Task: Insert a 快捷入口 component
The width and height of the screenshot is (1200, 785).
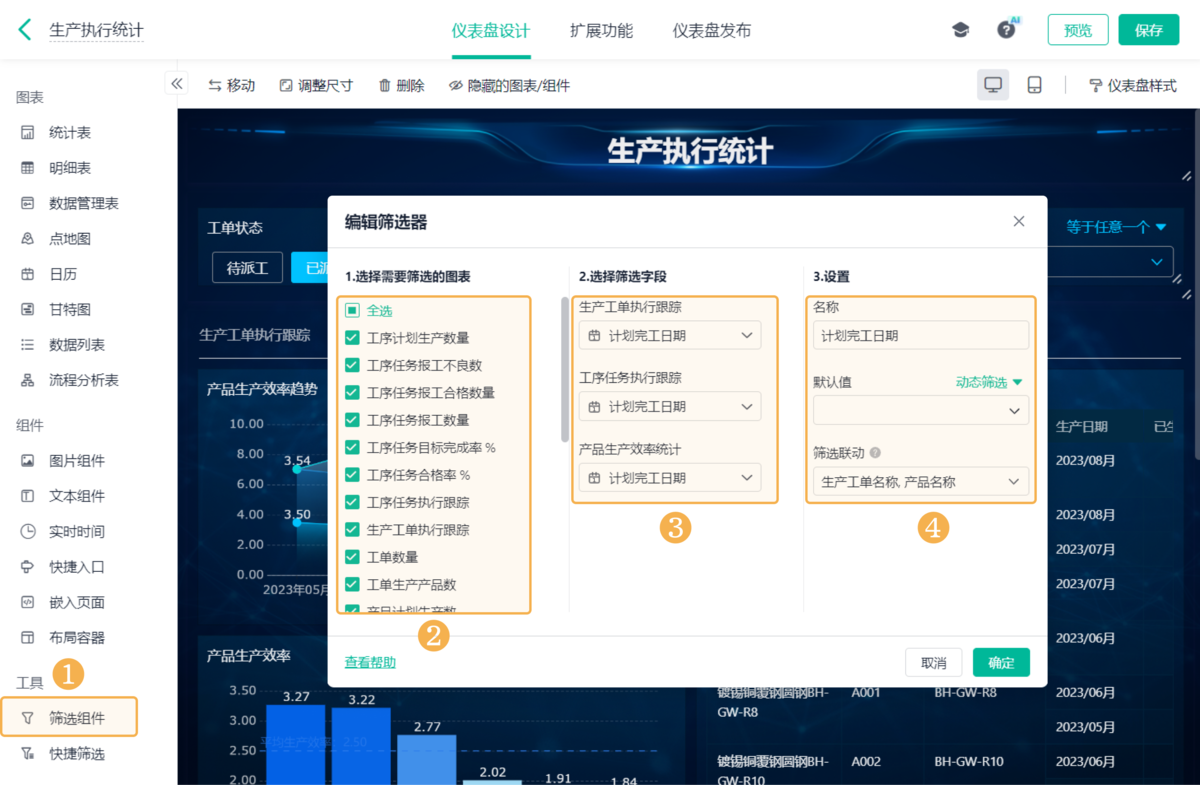Action: [x=77, y=567]
